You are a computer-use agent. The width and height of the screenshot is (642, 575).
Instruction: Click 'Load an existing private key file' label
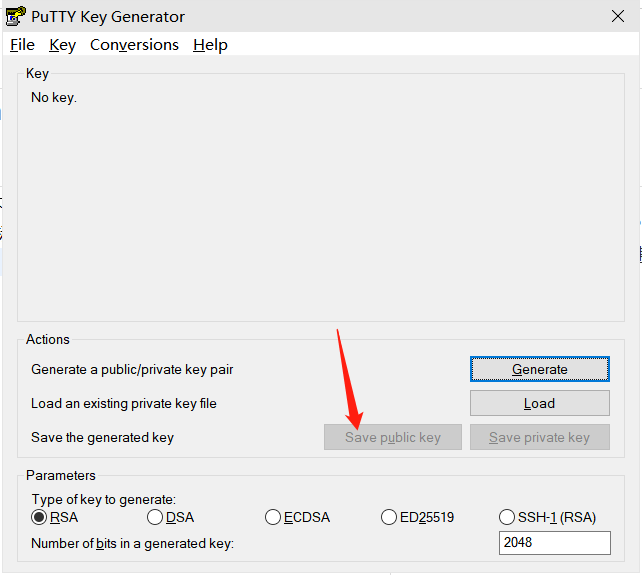[x=124, y=403]
